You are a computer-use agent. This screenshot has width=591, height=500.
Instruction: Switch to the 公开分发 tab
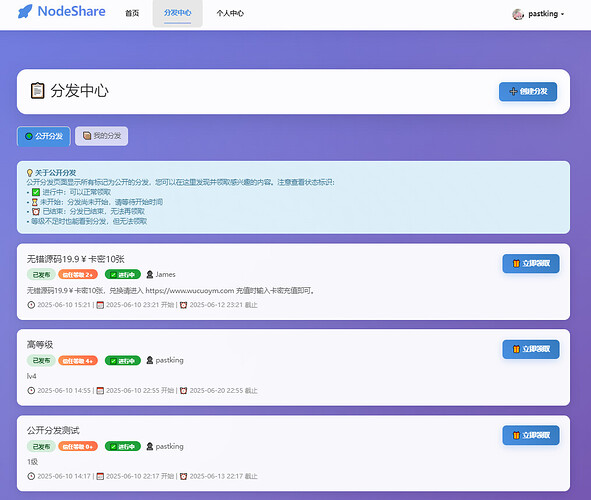[44, 136]
